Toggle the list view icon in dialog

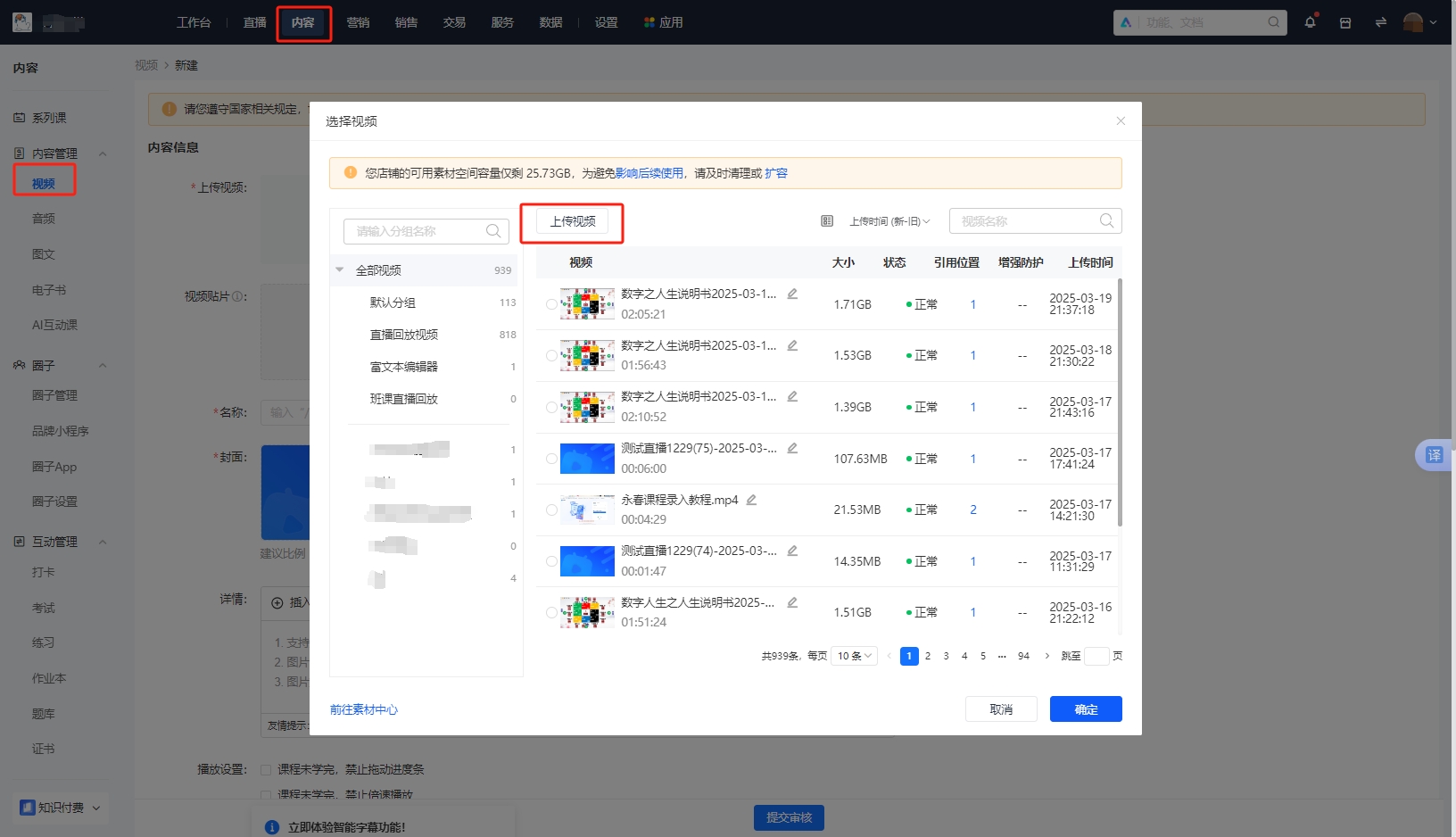826,220
